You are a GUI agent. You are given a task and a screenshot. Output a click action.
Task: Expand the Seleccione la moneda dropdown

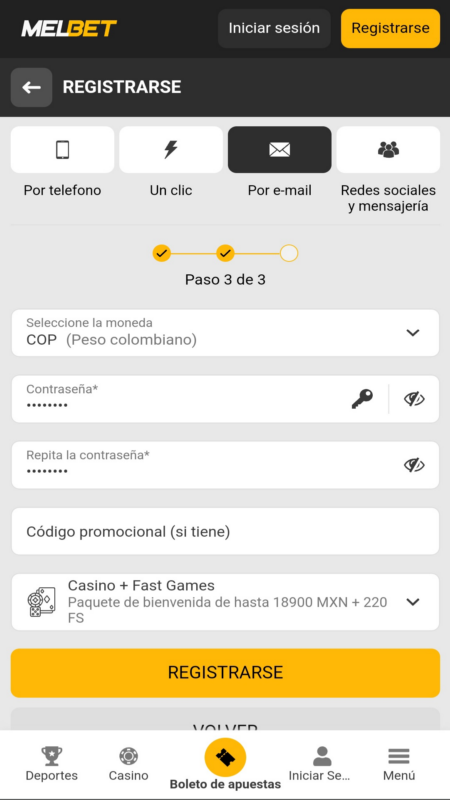[x=225, y=333]
